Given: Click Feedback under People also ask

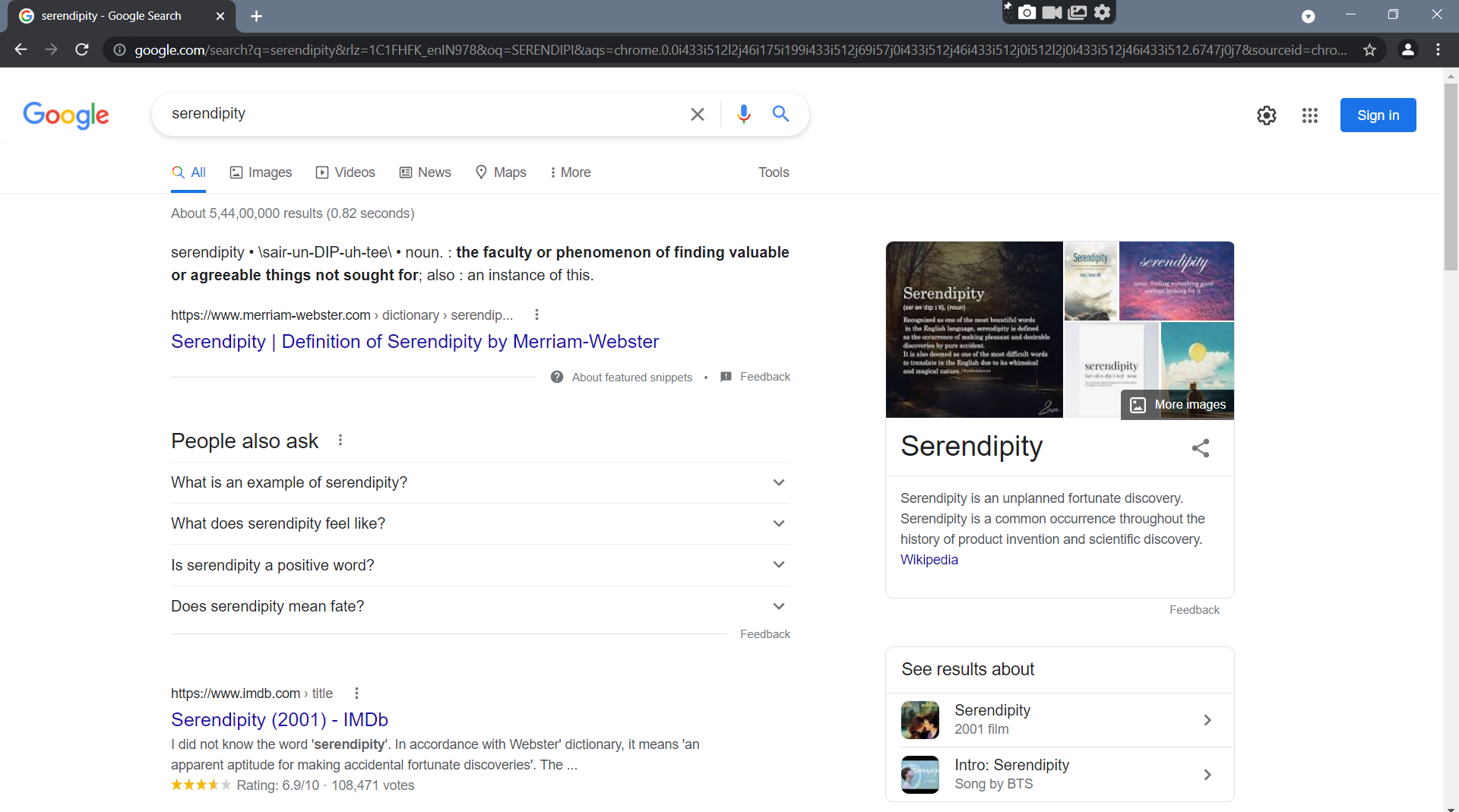Looking at the screenshot, I should click(x=765, y=634).
